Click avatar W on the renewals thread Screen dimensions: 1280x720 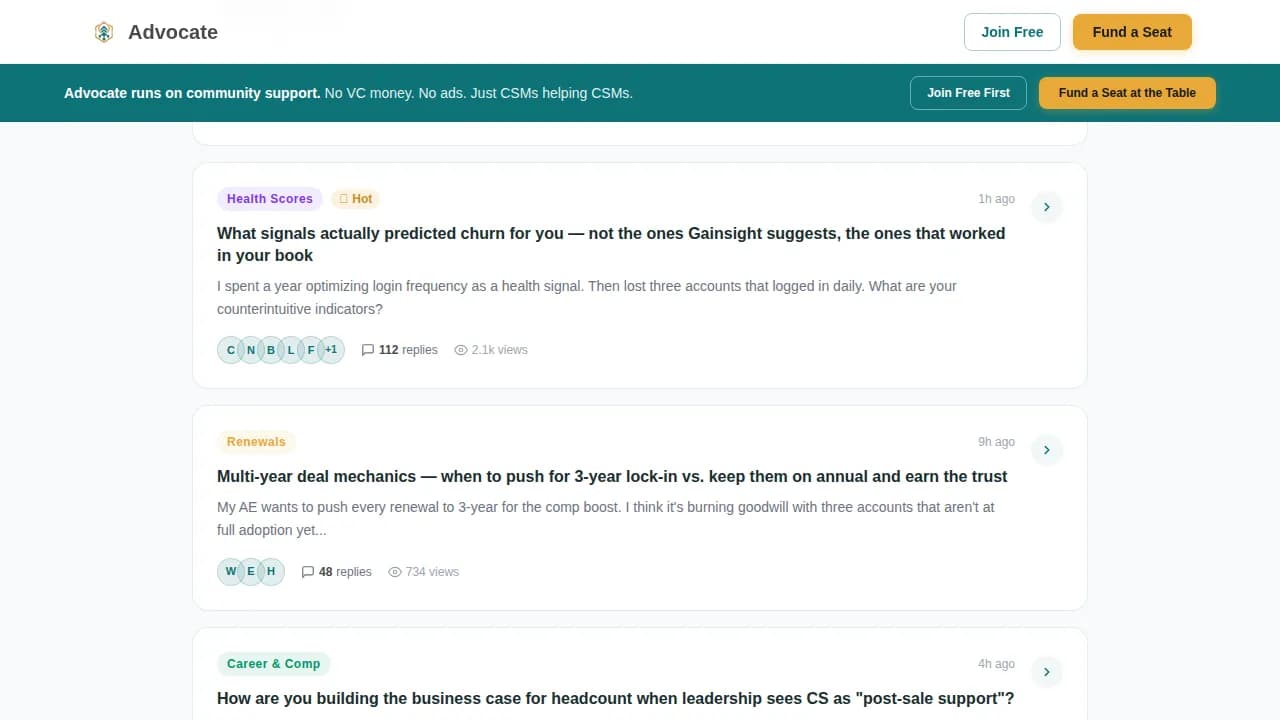tap(231, 571)
